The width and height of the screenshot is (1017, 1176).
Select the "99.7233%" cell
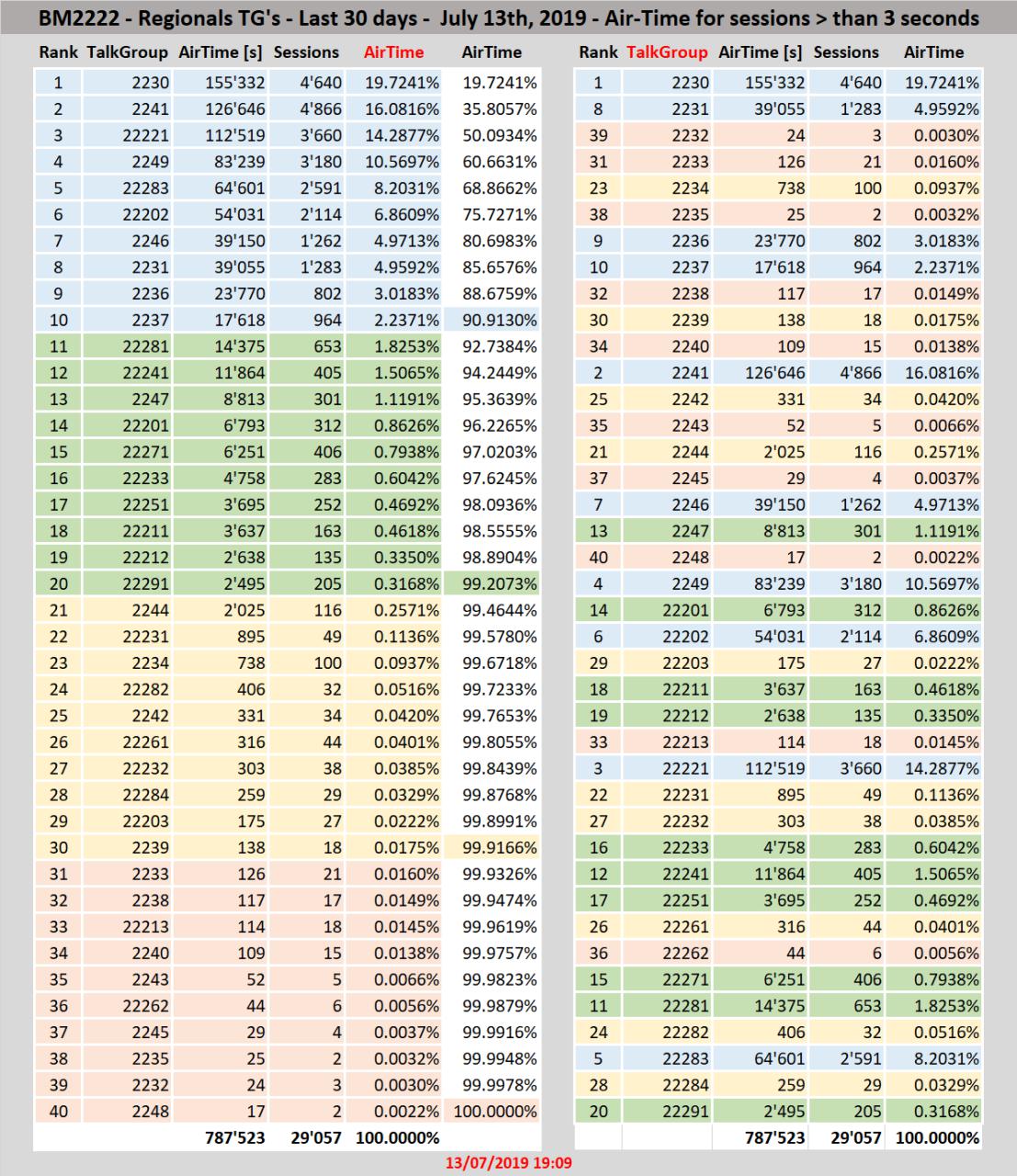pos(492,690)
